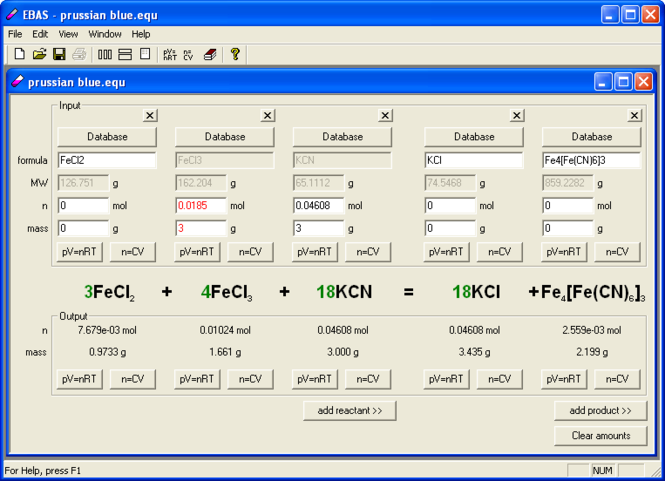
Task: Open the red book database icon
Action: click(x=210, y=54)
